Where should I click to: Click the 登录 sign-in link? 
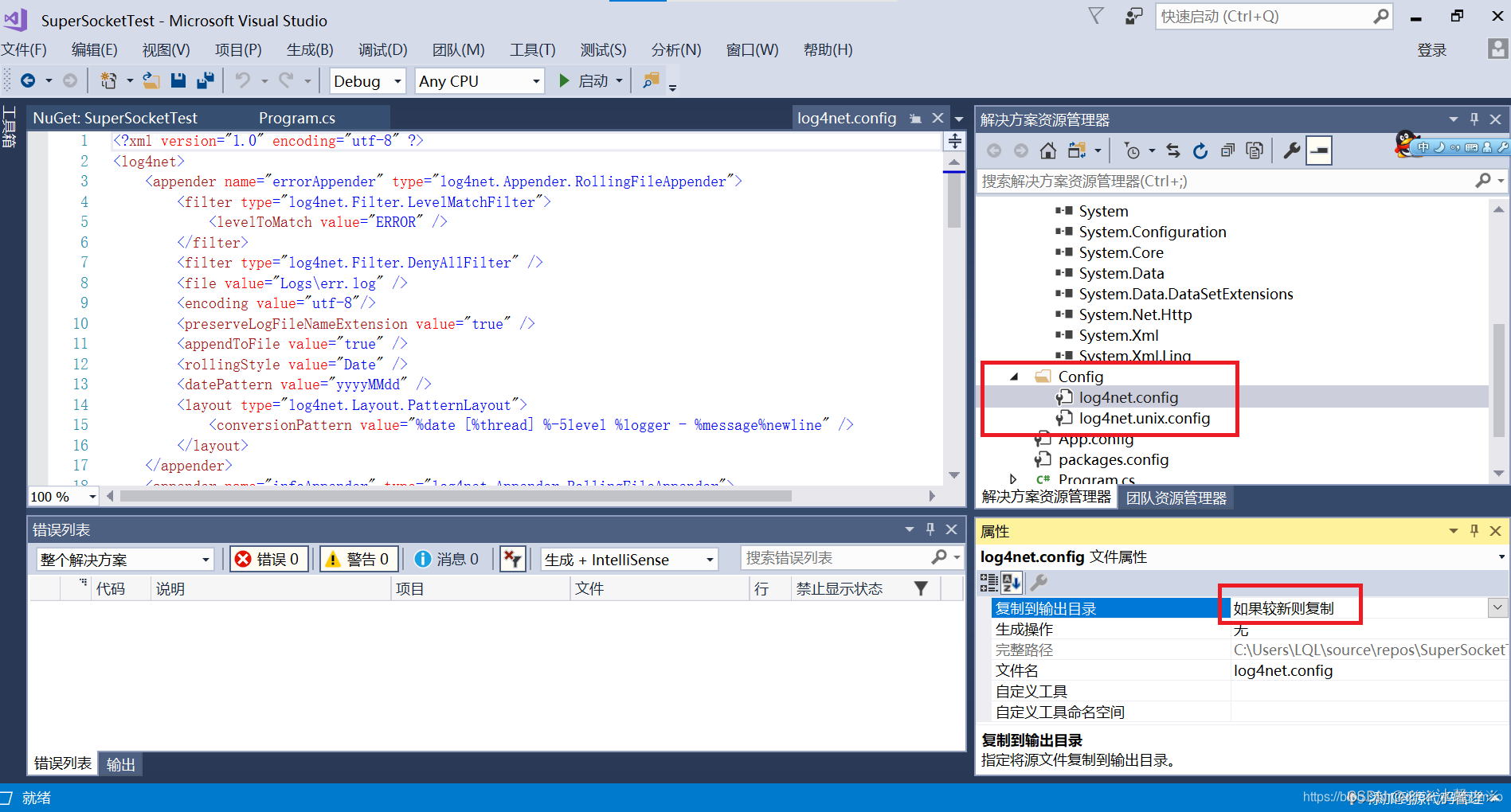(1431, 49)
